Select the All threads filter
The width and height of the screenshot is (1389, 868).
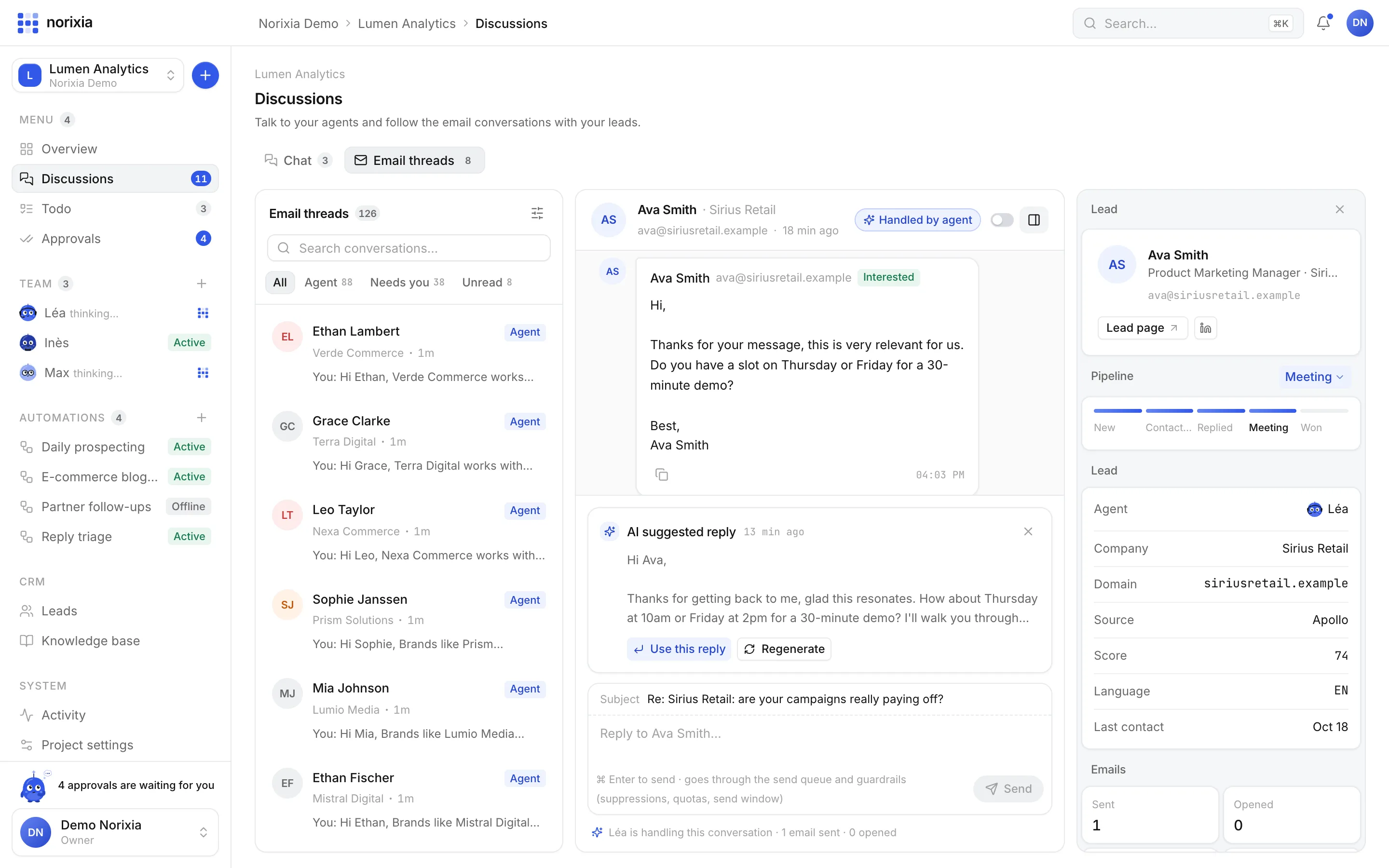(x=280, y=282)
